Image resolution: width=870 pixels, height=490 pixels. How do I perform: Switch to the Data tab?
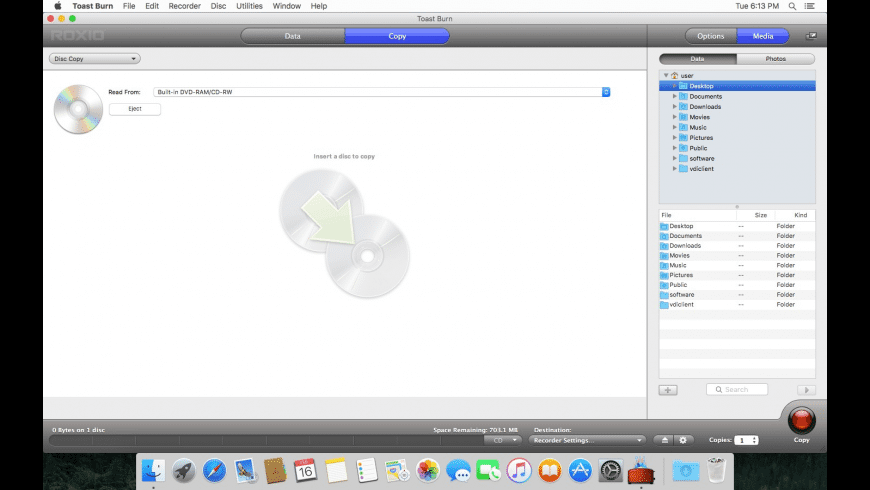click(x=292, y=36)
